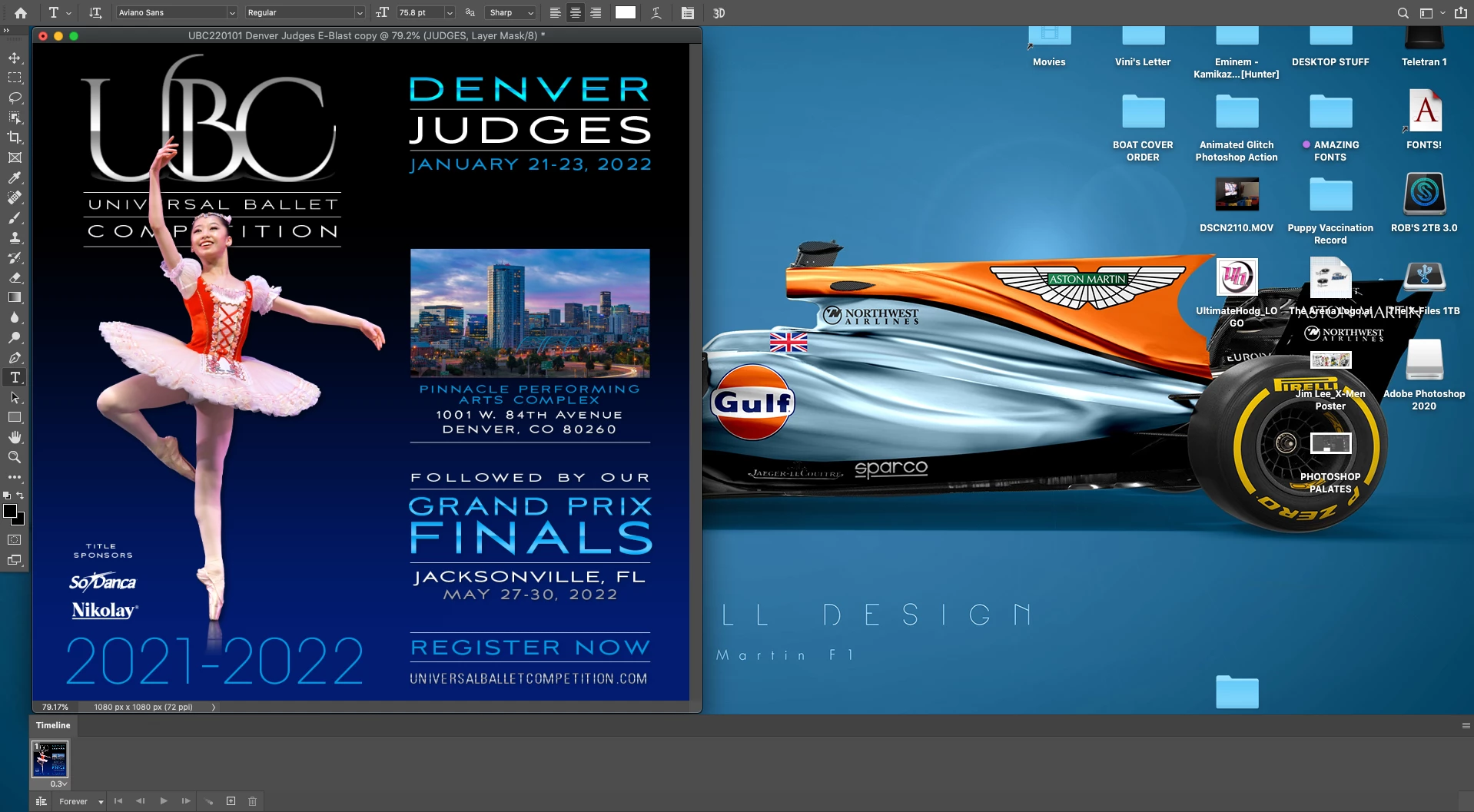
Task: Select the Blur tool
Action: pyautogui.click(x=15, y=317)
